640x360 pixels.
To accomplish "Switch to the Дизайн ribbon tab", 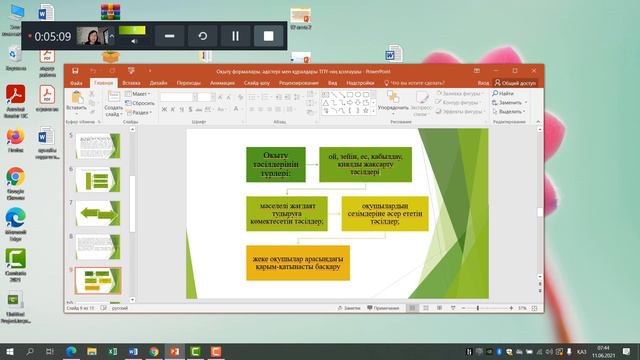I will pos(158,83).
